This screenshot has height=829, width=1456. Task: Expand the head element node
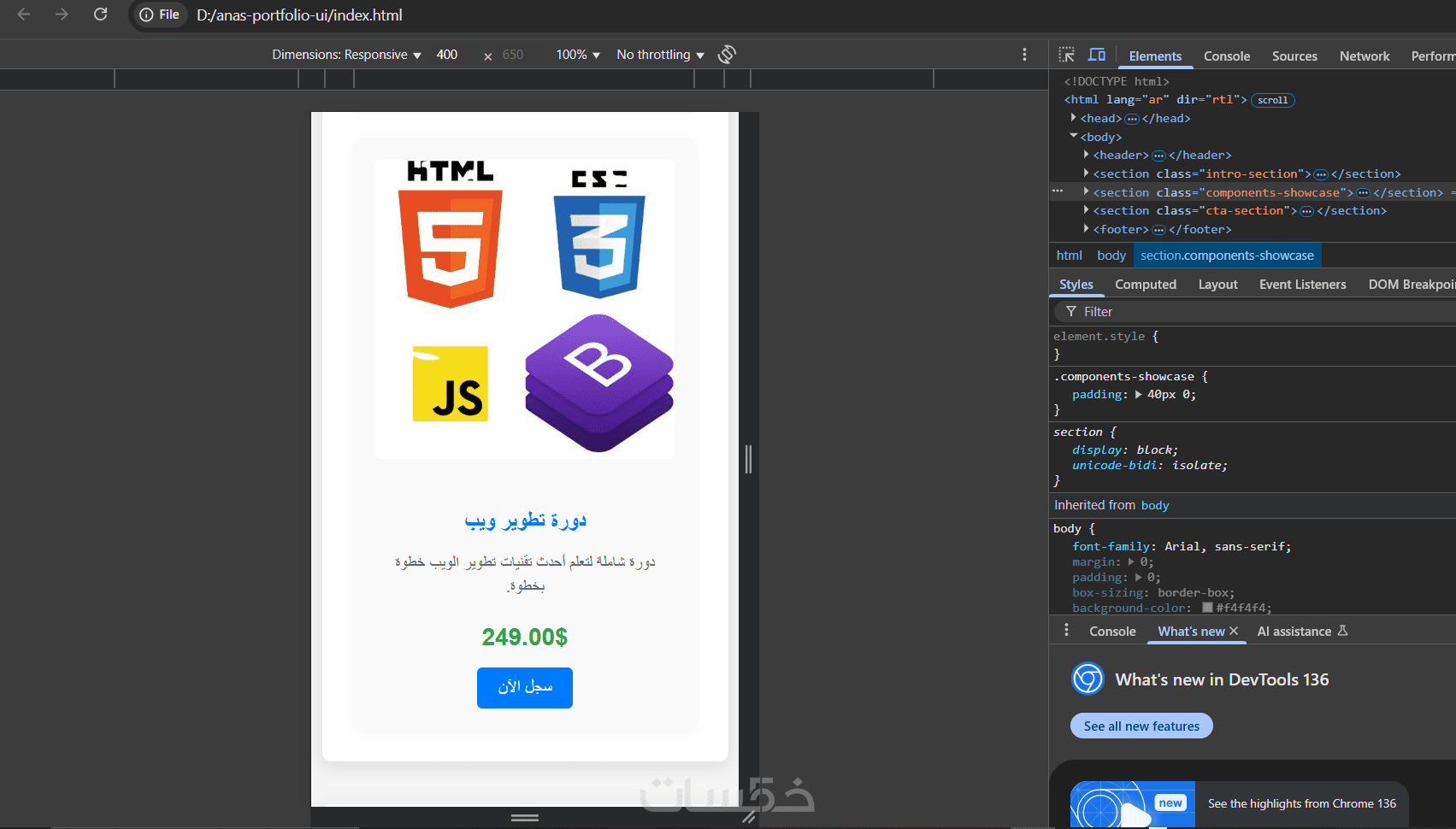pos(1073,118)
